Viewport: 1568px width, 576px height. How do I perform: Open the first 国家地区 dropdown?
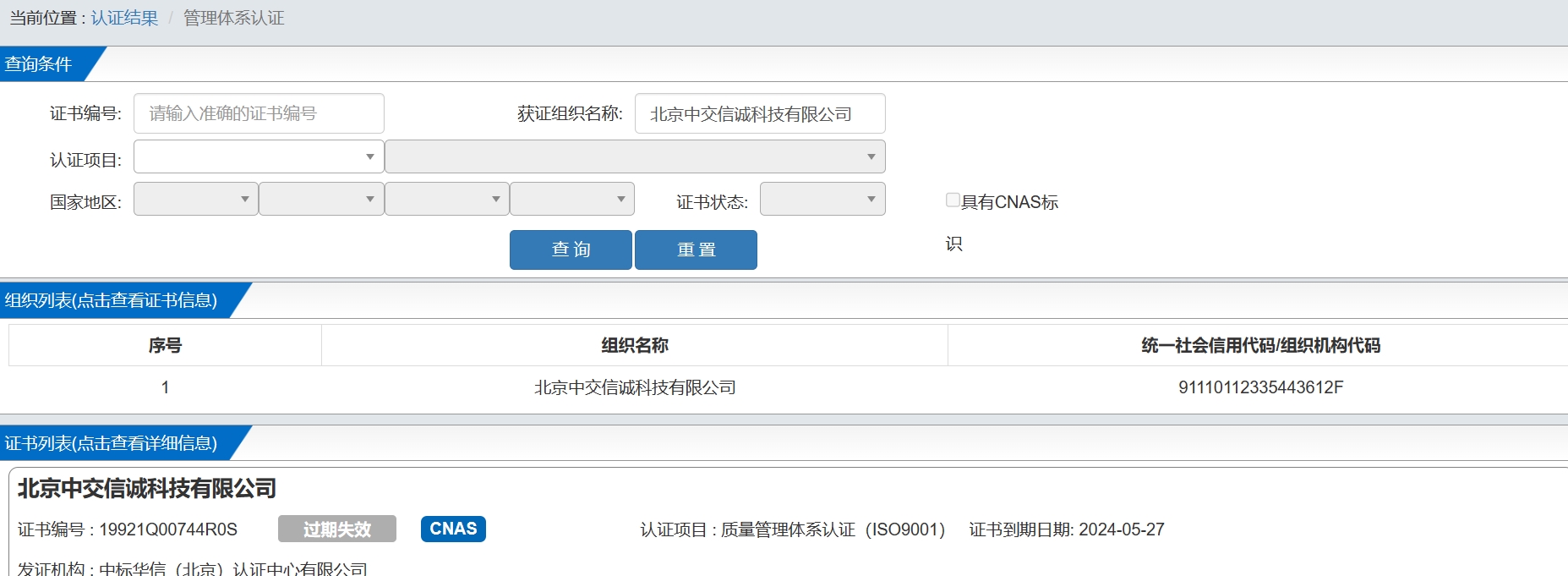click(196, 199)
